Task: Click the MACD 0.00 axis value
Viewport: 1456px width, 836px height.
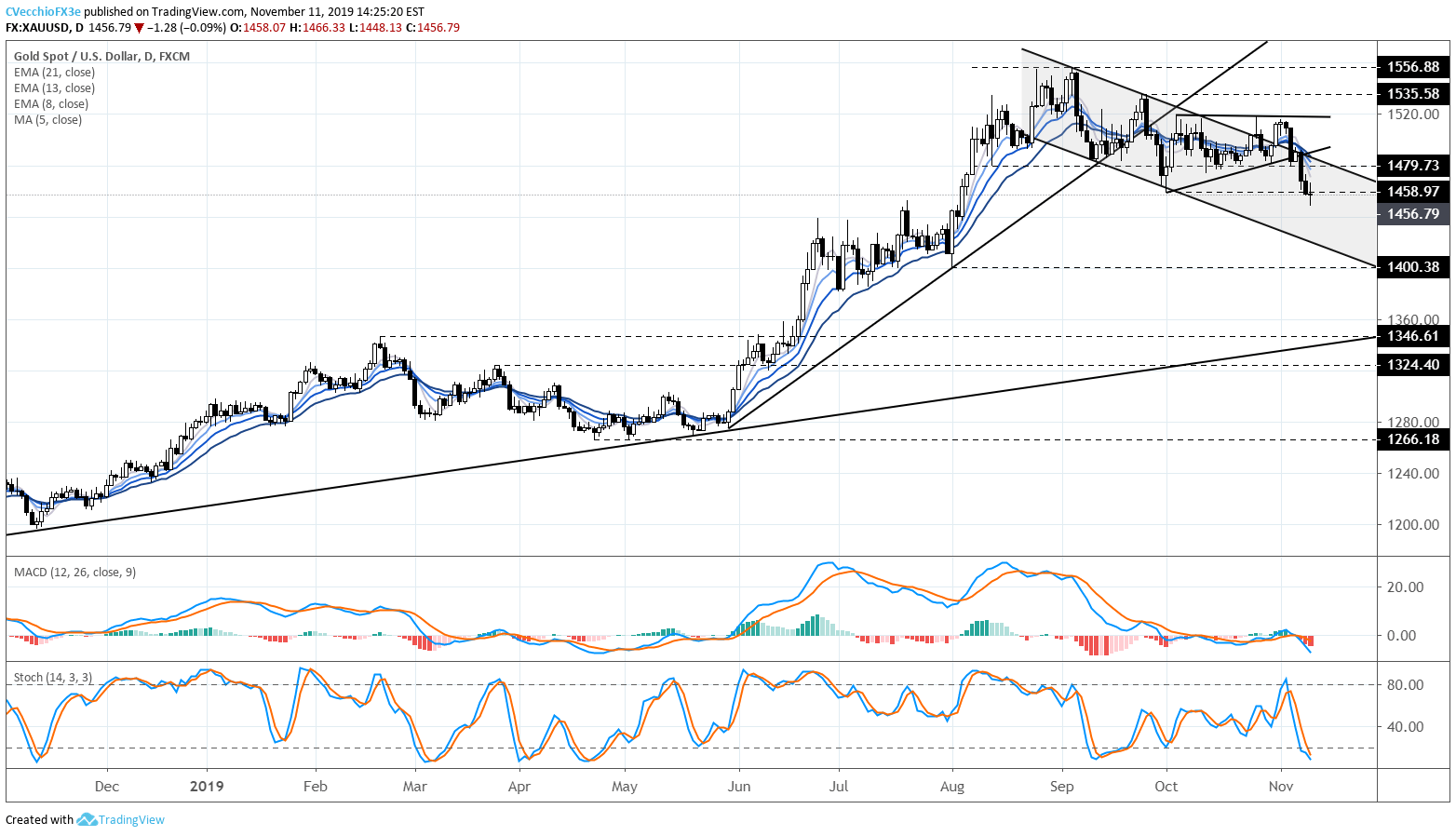Action: click(1402, 636)
